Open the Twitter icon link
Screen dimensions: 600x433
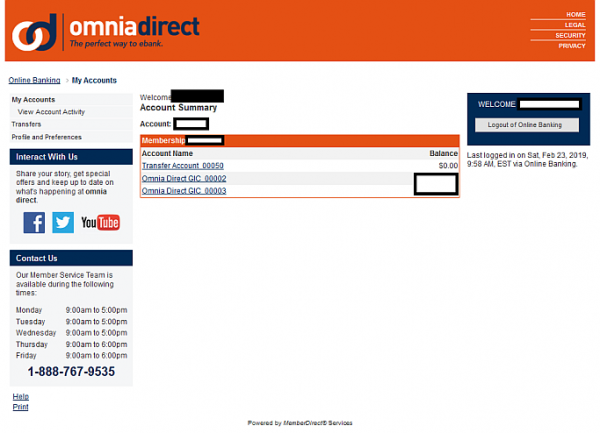pos(63,222)
